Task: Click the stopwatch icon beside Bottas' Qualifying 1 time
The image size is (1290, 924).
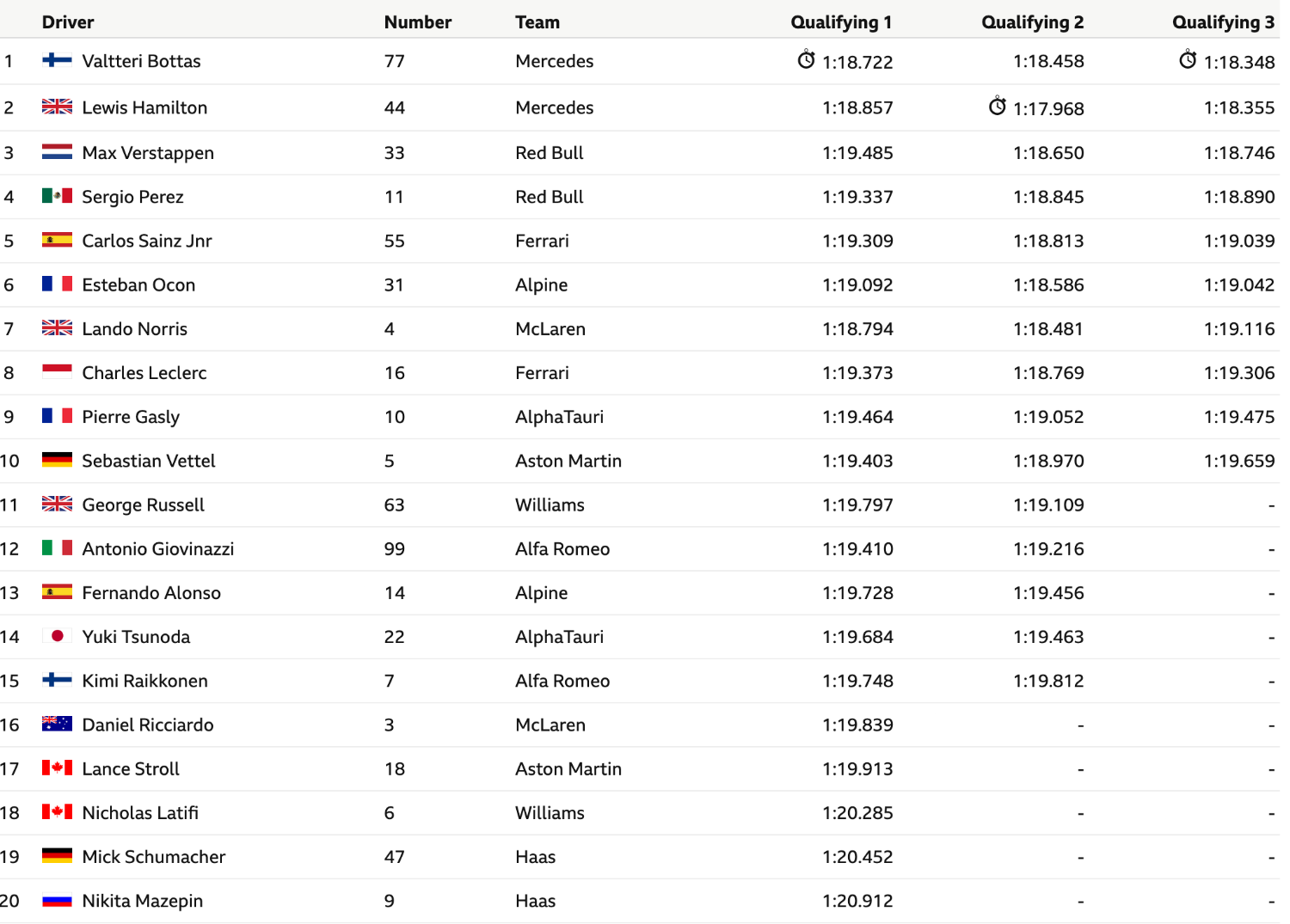Action: pyautogui.click(x=806, y=59)
